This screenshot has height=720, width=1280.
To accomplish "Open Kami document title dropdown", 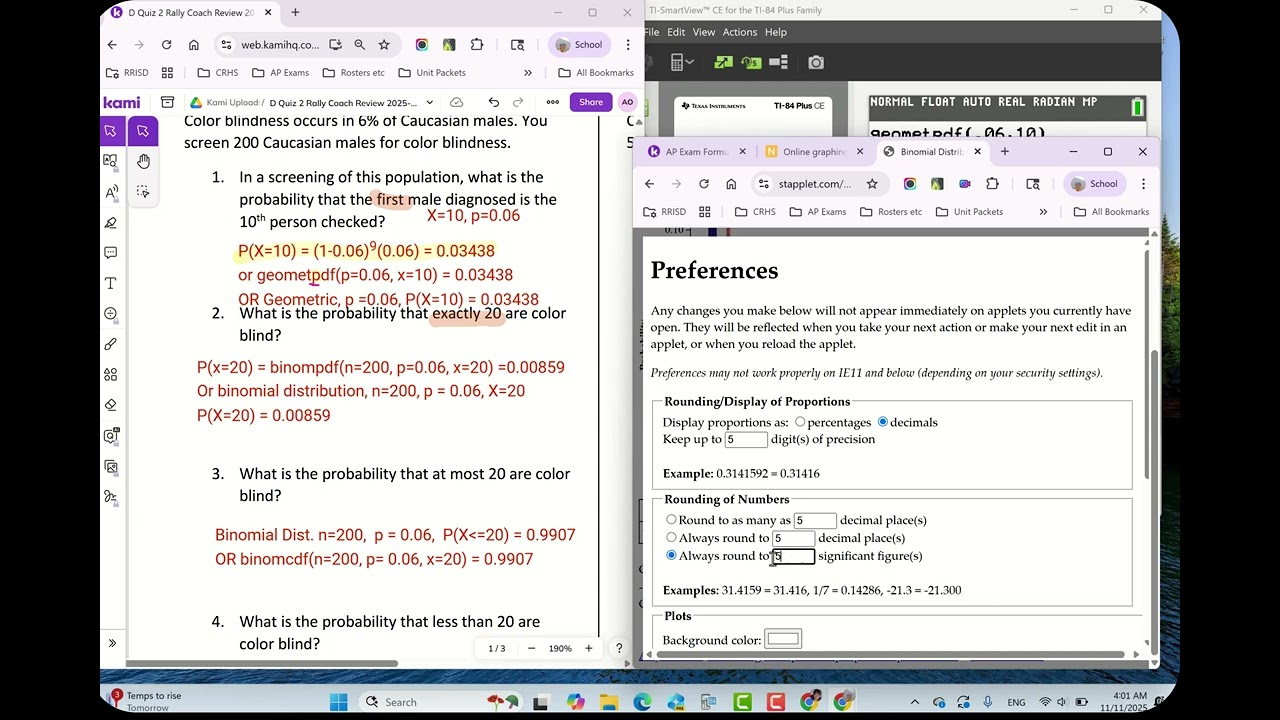I will coord(429,102).
